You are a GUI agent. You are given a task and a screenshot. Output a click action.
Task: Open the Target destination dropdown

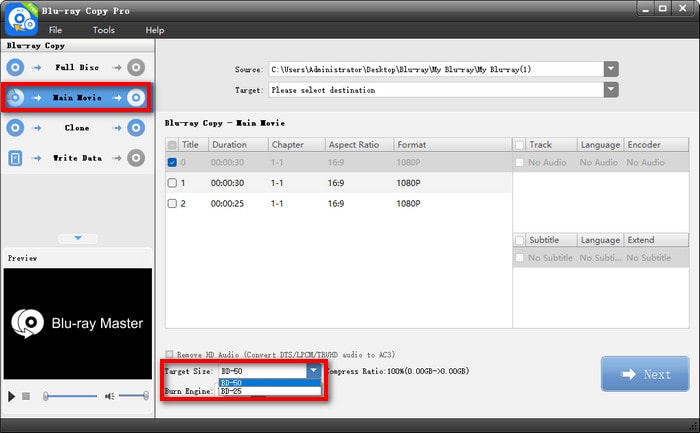(610, 90)
